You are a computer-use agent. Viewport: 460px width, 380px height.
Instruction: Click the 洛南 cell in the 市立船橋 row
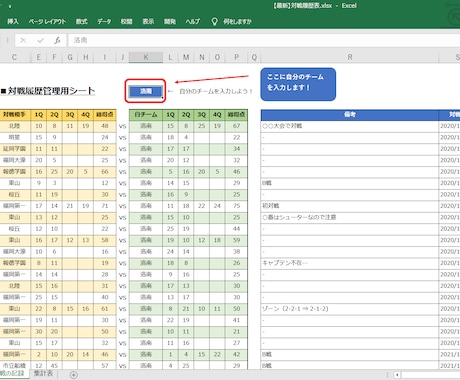pyautogui.click(x=146, y=365)
